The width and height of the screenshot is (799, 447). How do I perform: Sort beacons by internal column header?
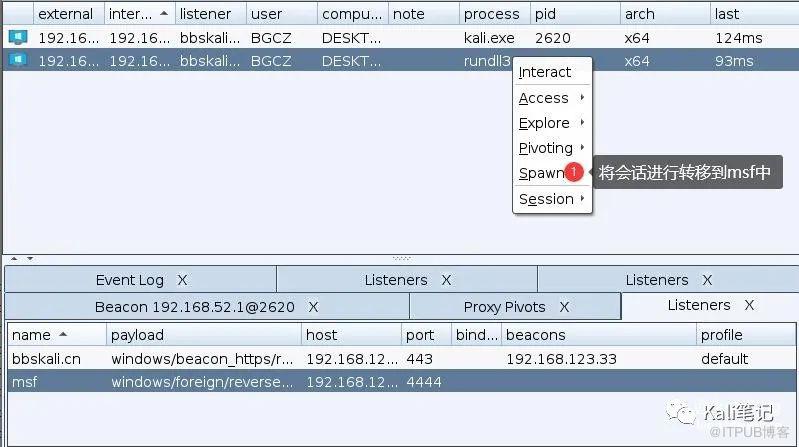[x=140, y=14]
